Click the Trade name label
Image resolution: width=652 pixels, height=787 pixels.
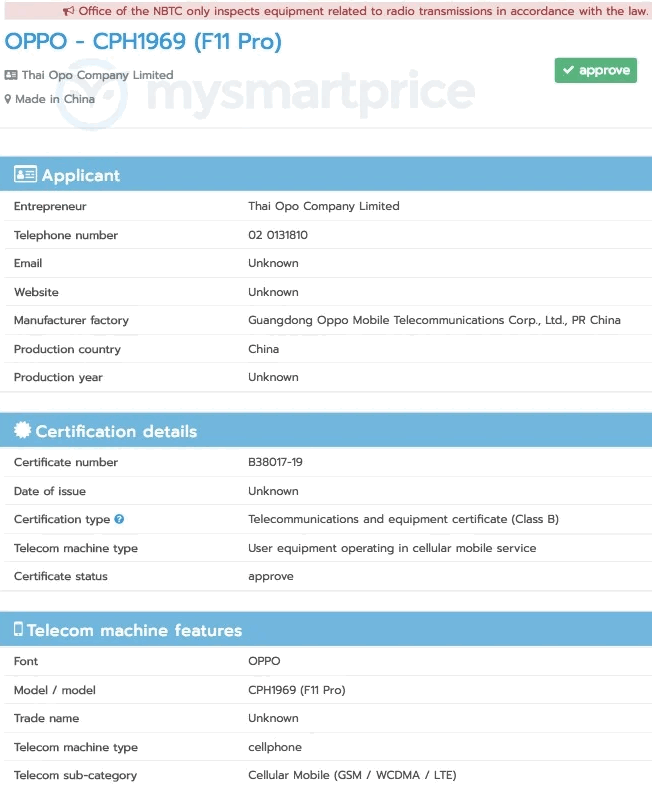click(x=46, y=718)
